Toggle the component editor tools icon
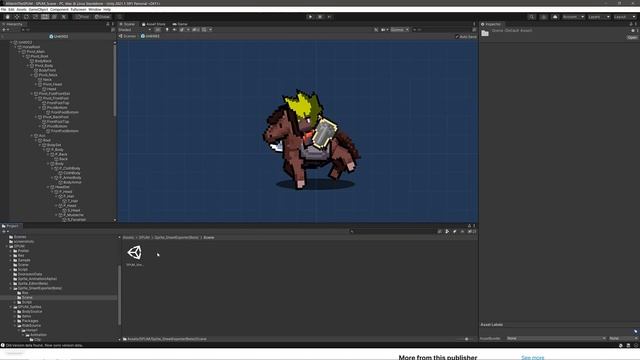 tap(376, 30)
